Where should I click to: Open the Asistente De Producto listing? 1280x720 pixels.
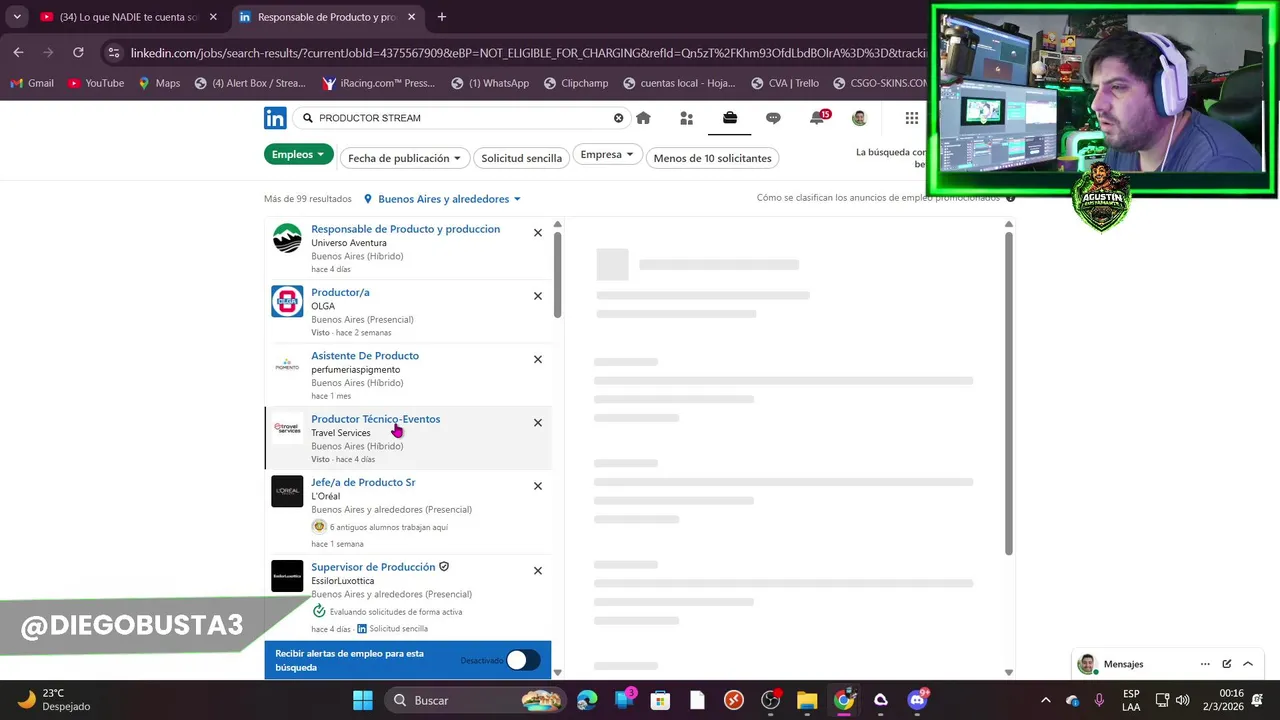[x=365, y=355]
